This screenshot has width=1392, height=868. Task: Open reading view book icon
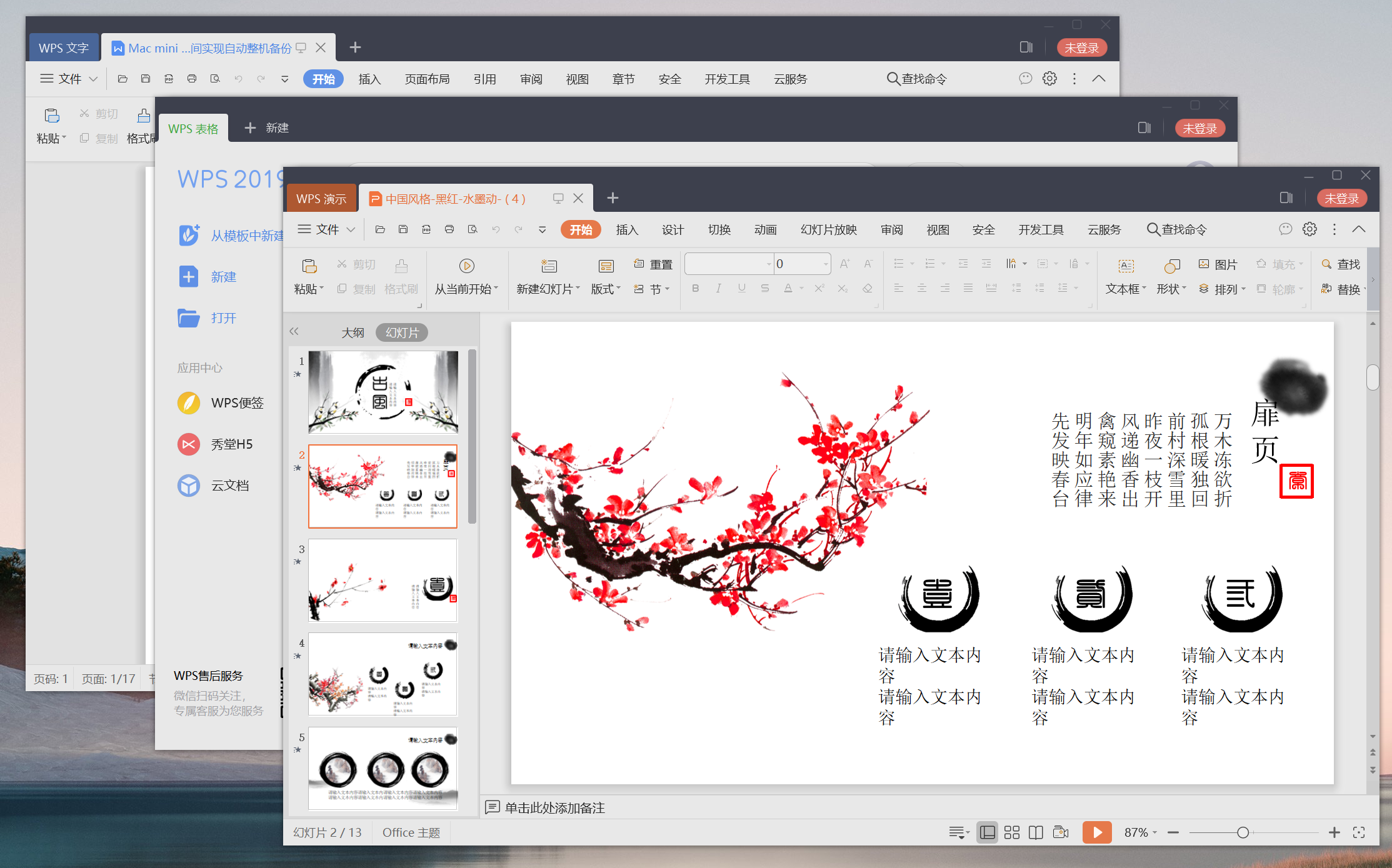pos(1036,832)
